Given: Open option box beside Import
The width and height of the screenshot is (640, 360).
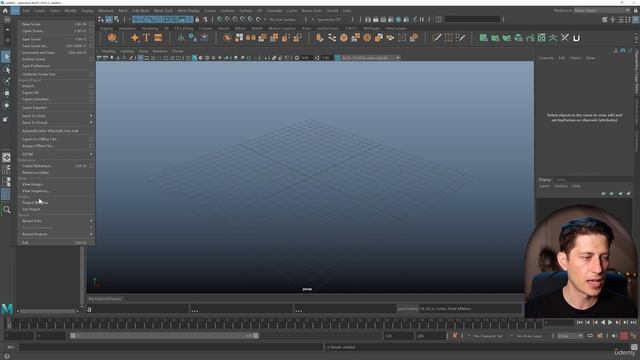Looking at the screenshot, I should pyautogui.click(x=91, y=86).
